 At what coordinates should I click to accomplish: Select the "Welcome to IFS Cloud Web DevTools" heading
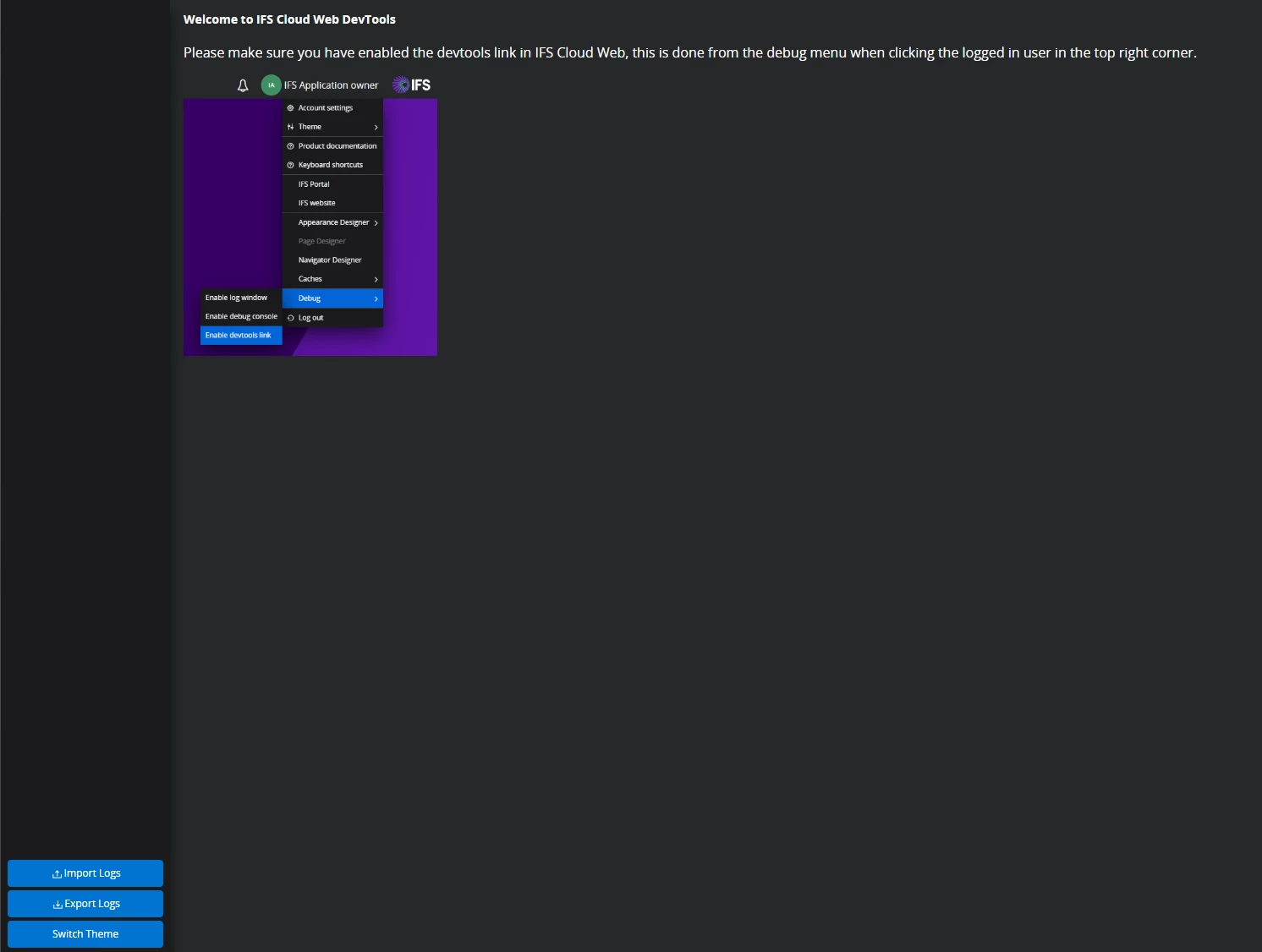289,19
